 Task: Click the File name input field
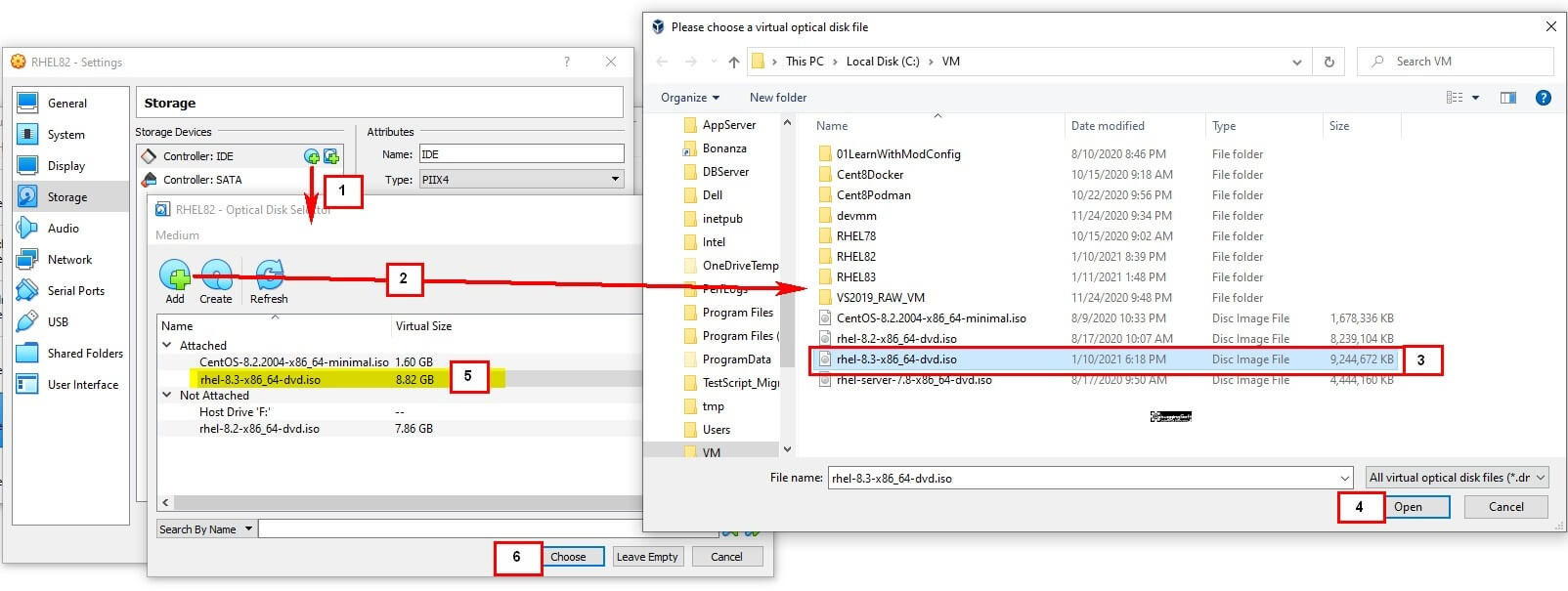click(1082, 479)
